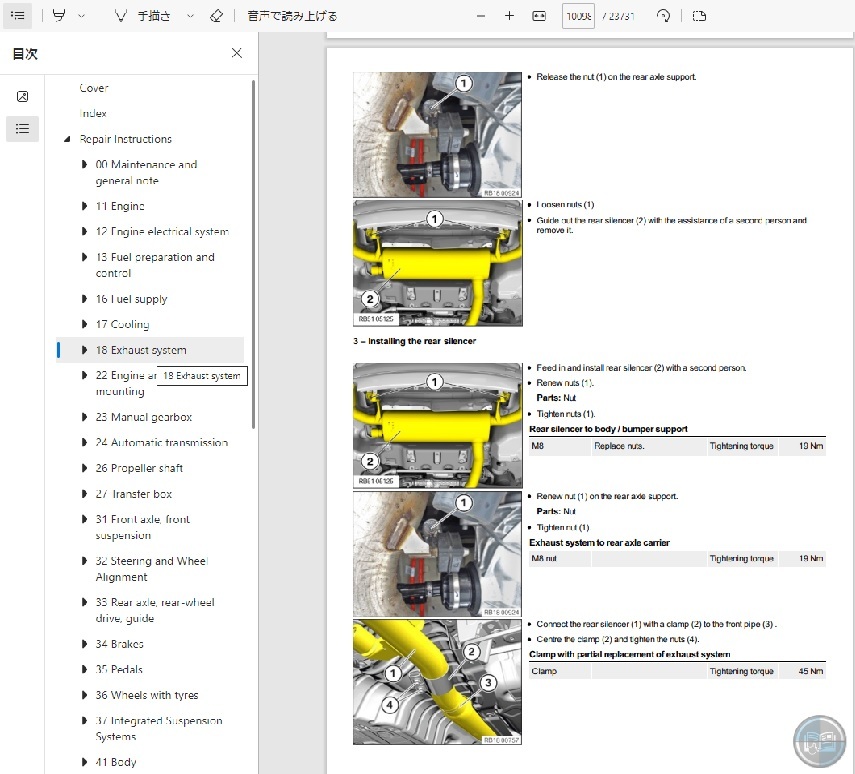Click the zoom out minus icon
The width and height of the screenshot is (855, 774).
[x=481, y=16]
